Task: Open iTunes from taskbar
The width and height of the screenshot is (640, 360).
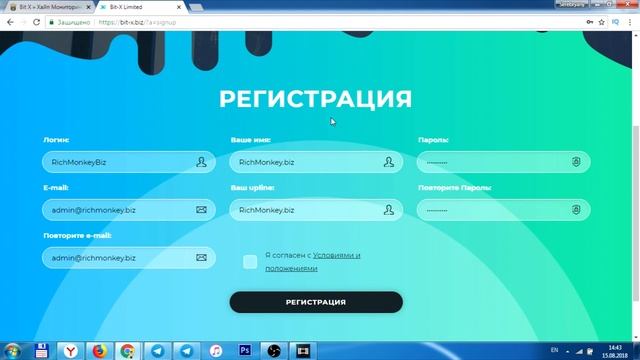Action: click(216, 351)
